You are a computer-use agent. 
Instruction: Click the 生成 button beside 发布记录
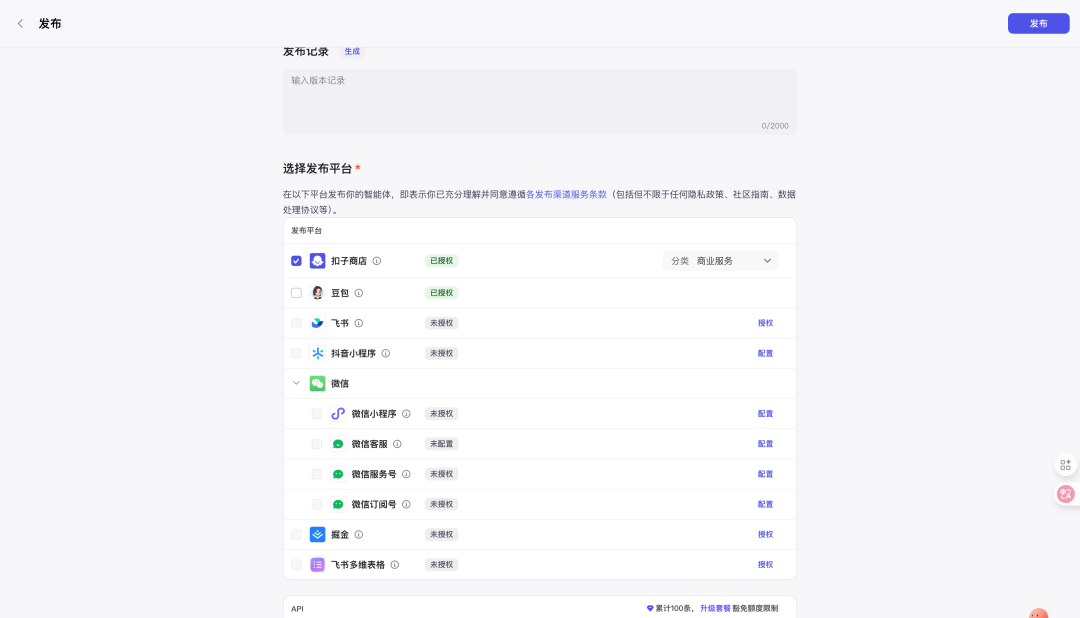(x=352, y=52)
